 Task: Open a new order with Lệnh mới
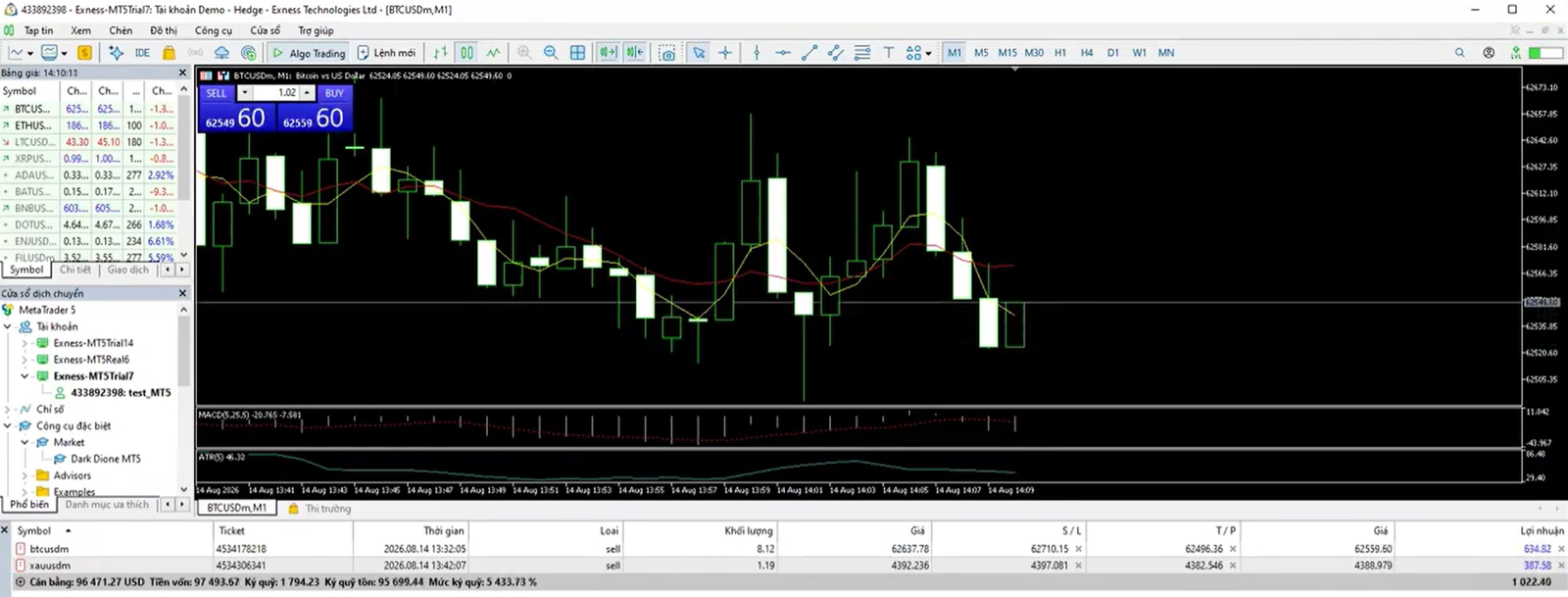[385, 53]
